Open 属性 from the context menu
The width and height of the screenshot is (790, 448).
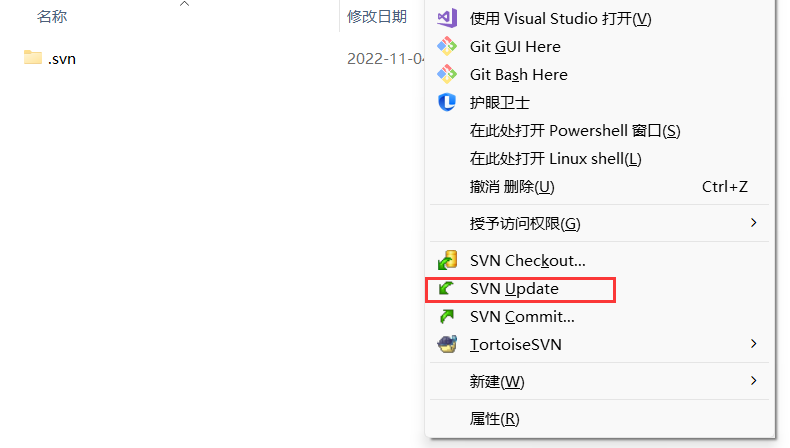click(494, 418)
